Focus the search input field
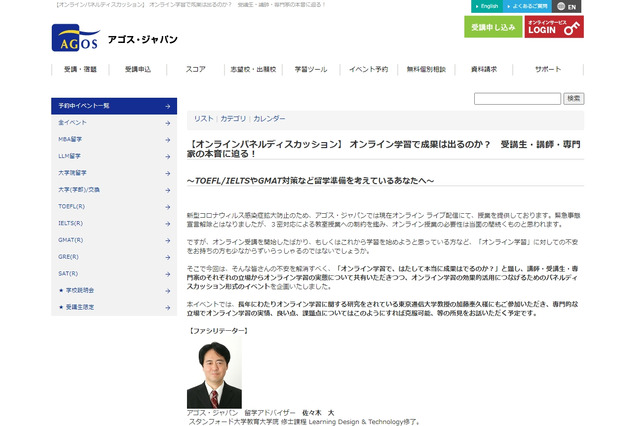This screenshot has height=426, width=640. [517, 98]
